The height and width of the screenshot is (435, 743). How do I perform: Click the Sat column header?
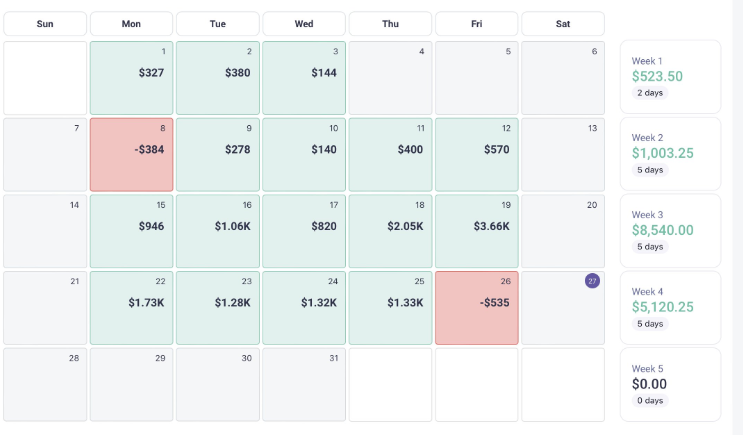click(563, 24)
